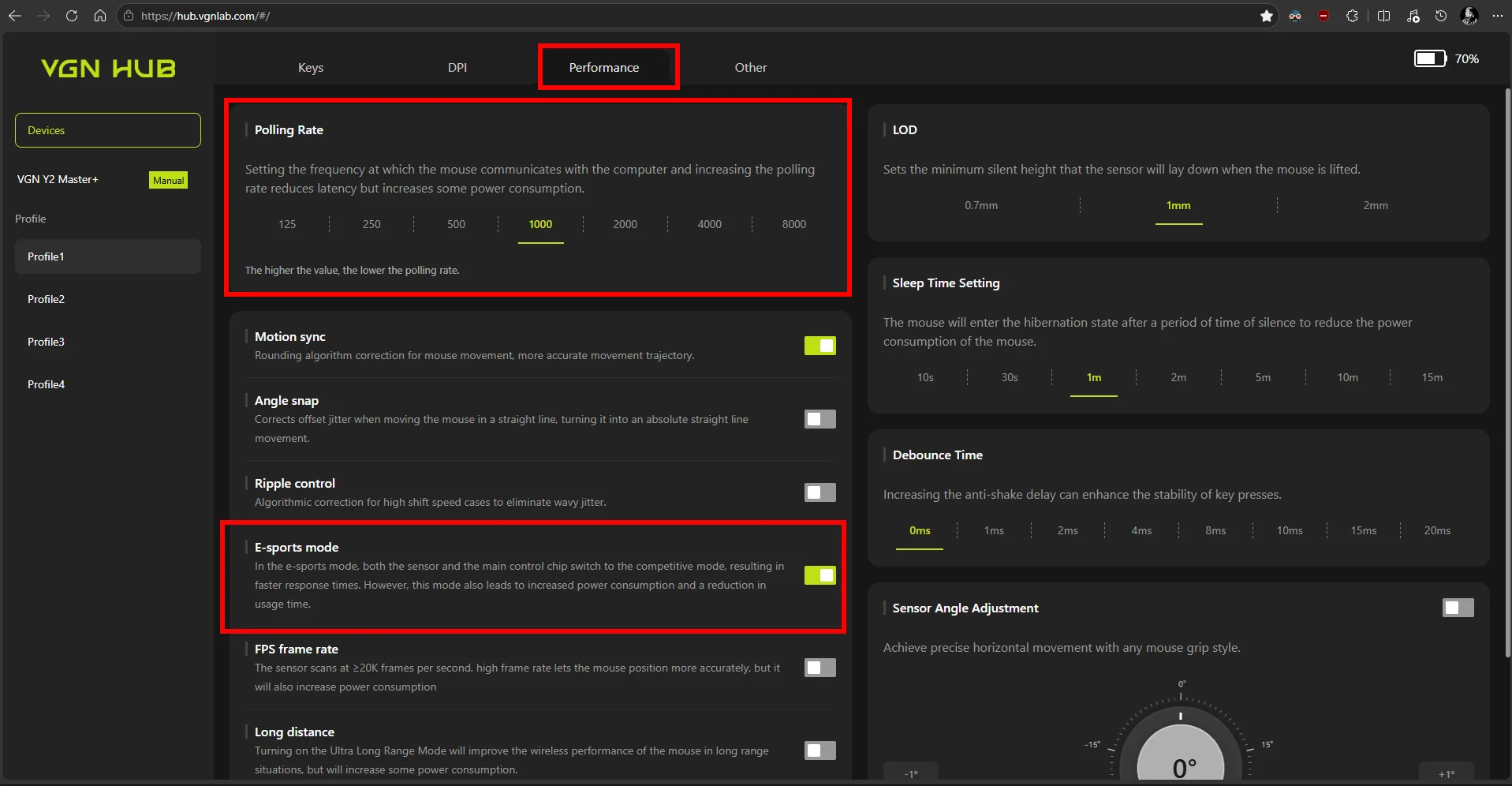Toggle Motion sync switch

point(820,346)
